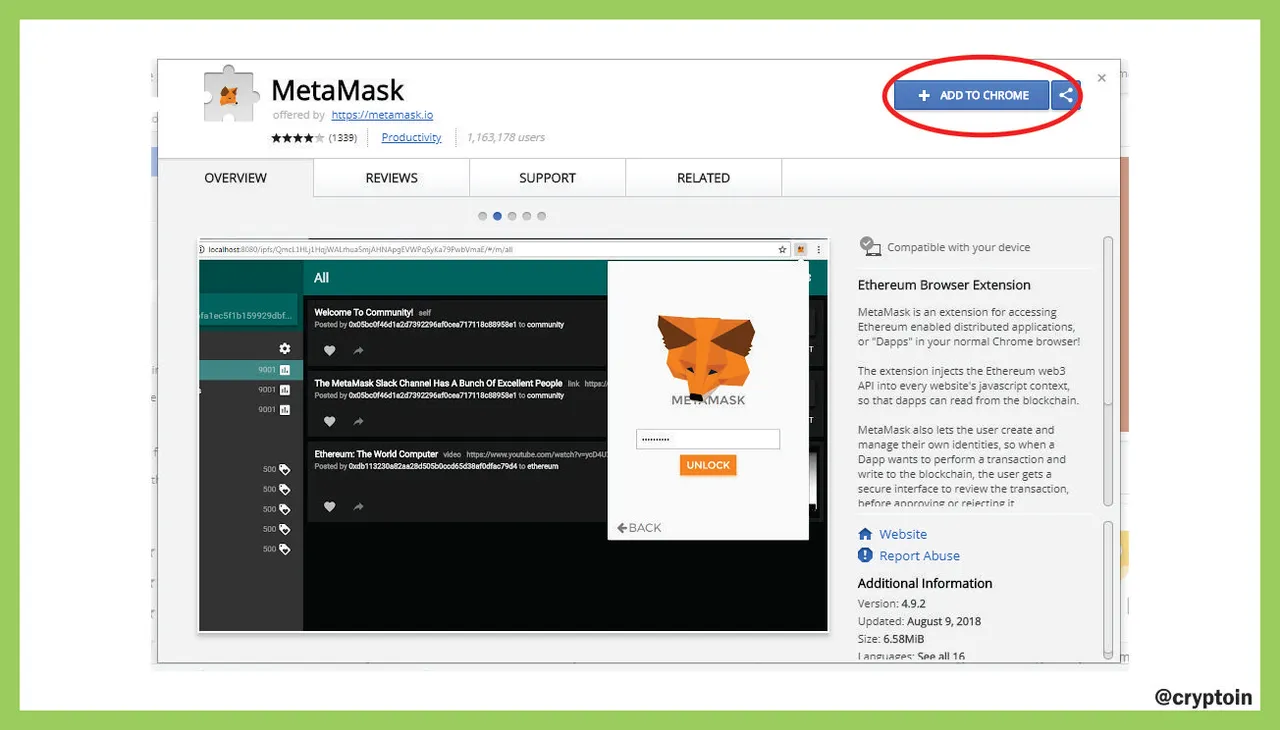Screen dimensions: 1280x730
Task: Close the MetaMask extension dialog
Action: click(1101, 77)
